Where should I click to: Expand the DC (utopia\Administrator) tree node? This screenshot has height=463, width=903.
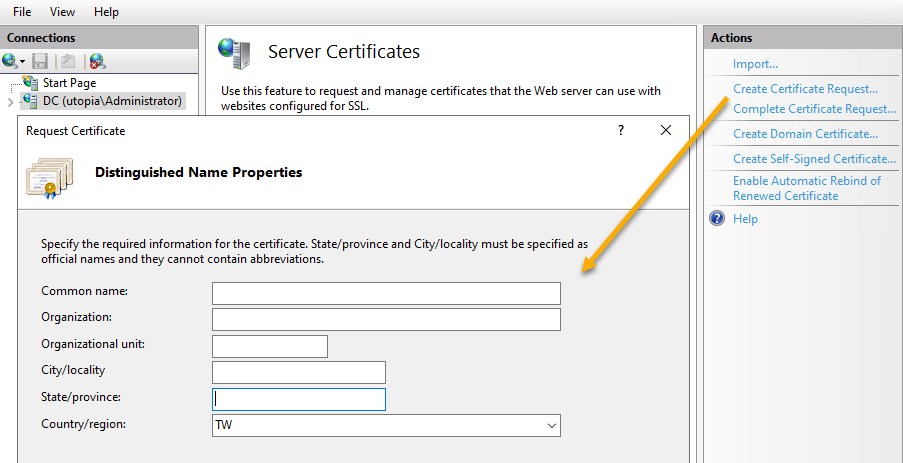(11, 101)
